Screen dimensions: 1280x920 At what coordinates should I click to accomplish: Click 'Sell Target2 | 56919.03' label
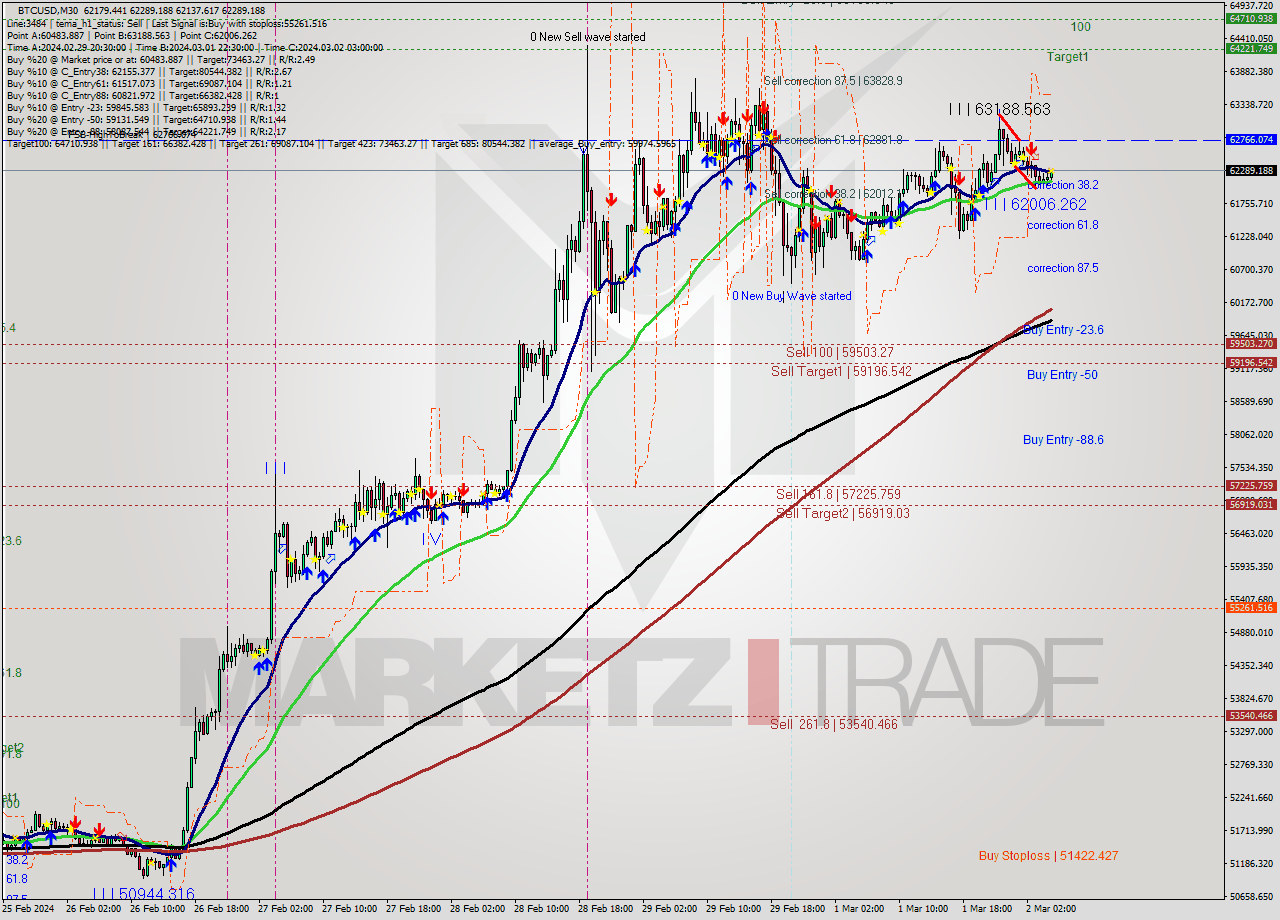click(843, 513)
